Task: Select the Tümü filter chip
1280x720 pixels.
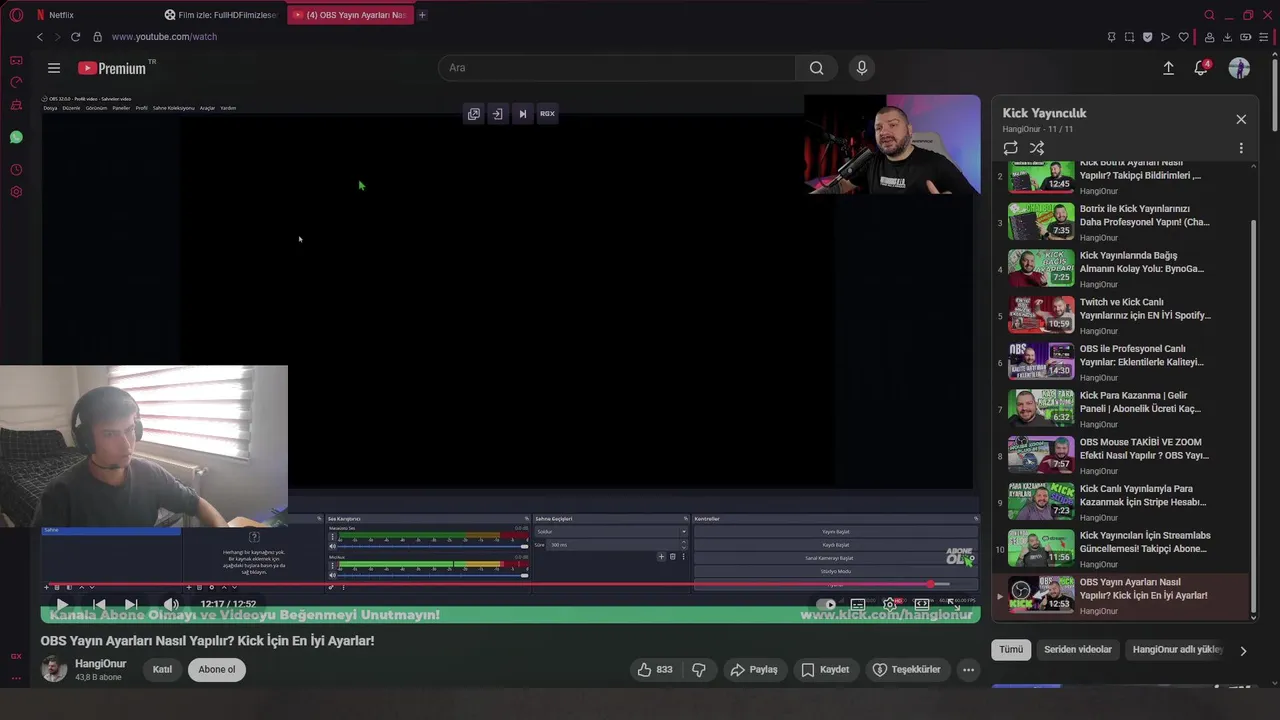Action: [1011, 650]
